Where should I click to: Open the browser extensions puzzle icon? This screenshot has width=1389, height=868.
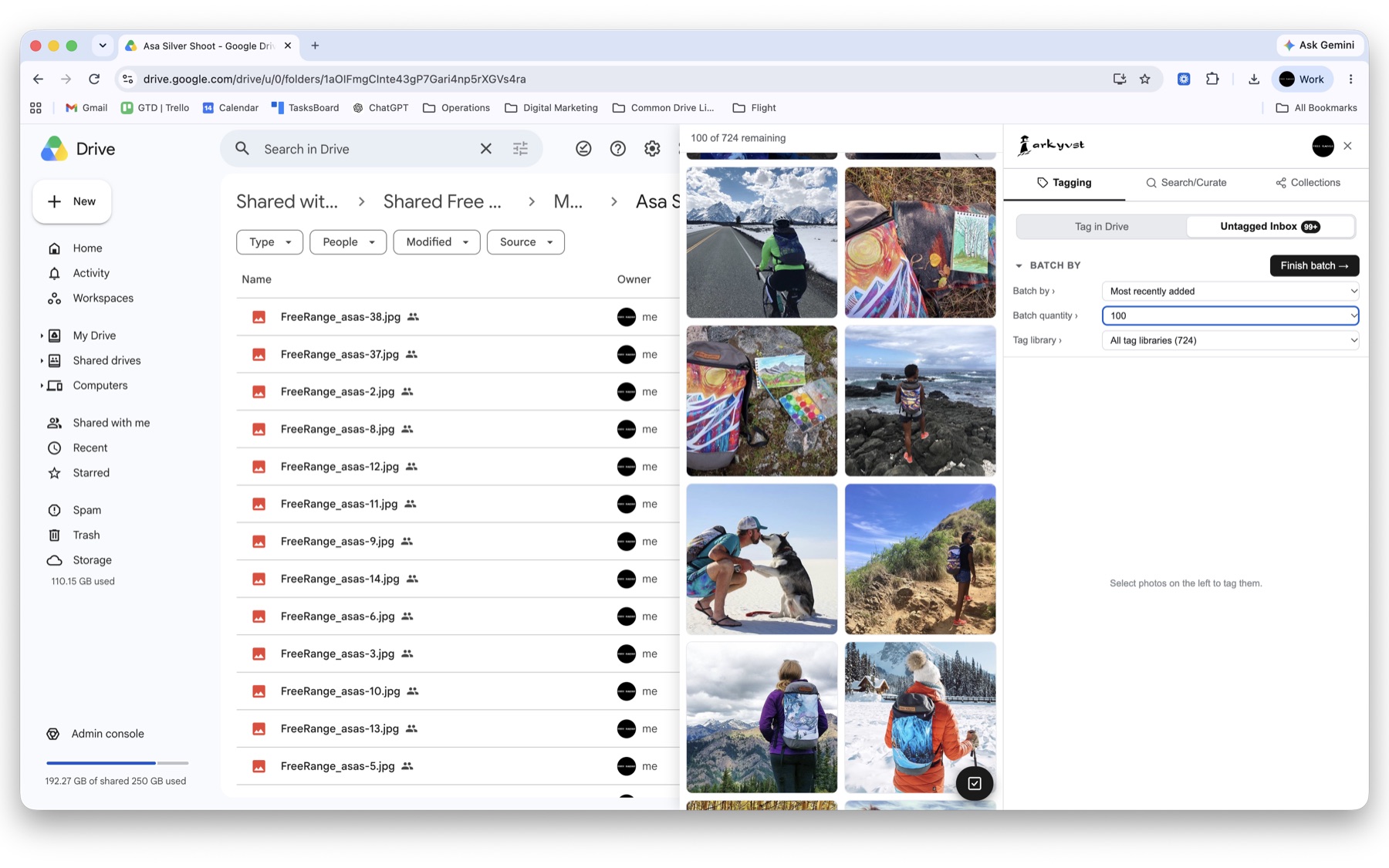[x=1212, y=79]
